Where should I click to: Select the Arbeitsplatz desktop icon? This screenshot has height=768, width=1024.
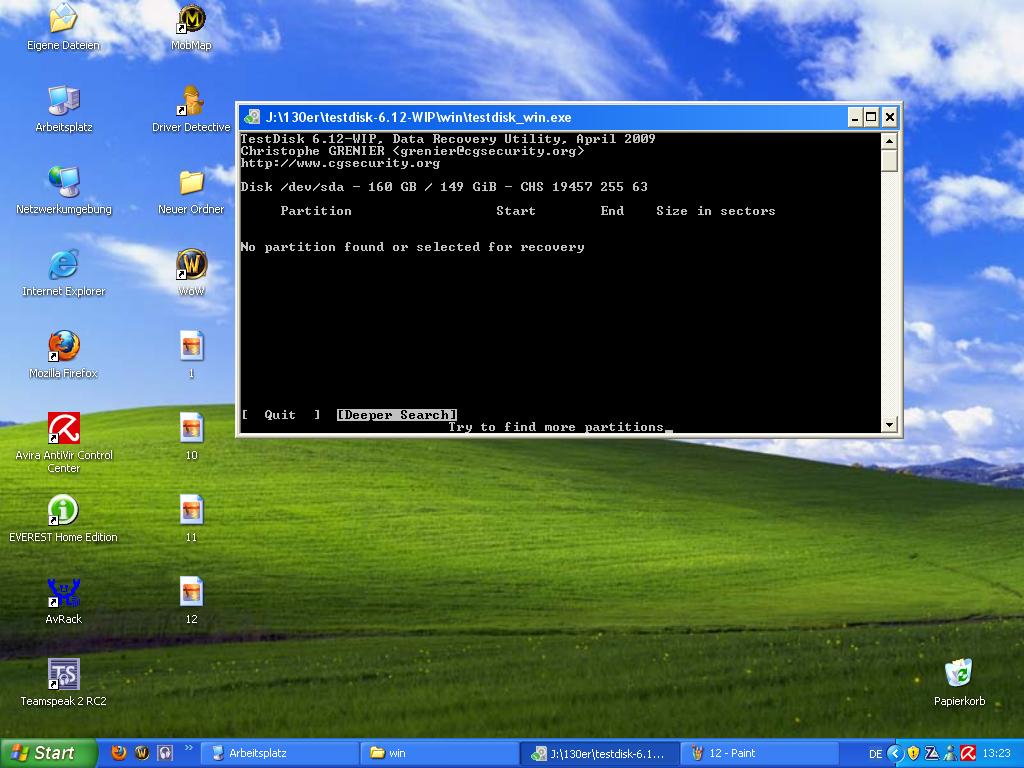pyautogui.click(x=63, y=109)
